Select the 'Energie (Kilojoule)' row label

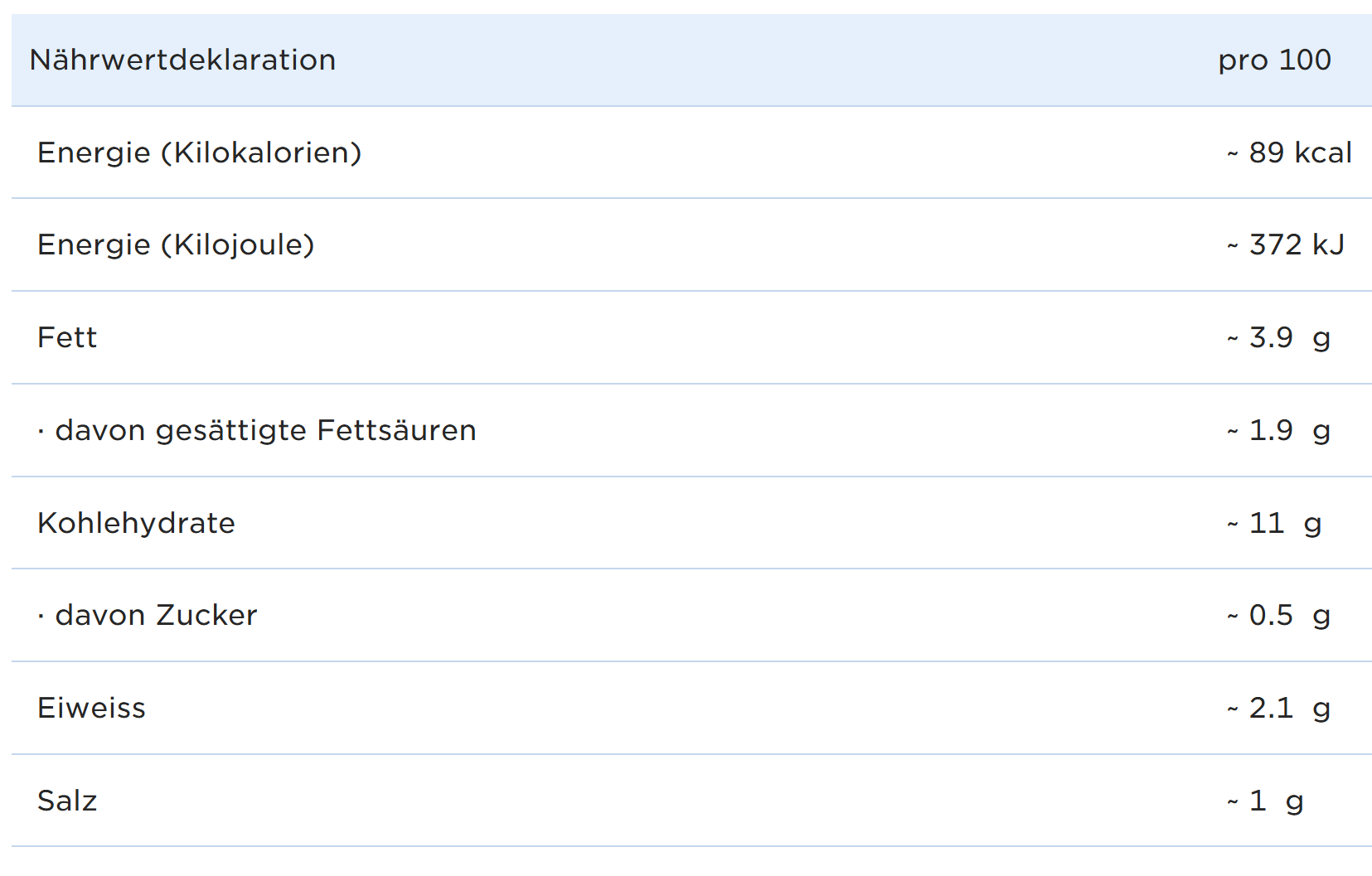[x=176, y=245]
